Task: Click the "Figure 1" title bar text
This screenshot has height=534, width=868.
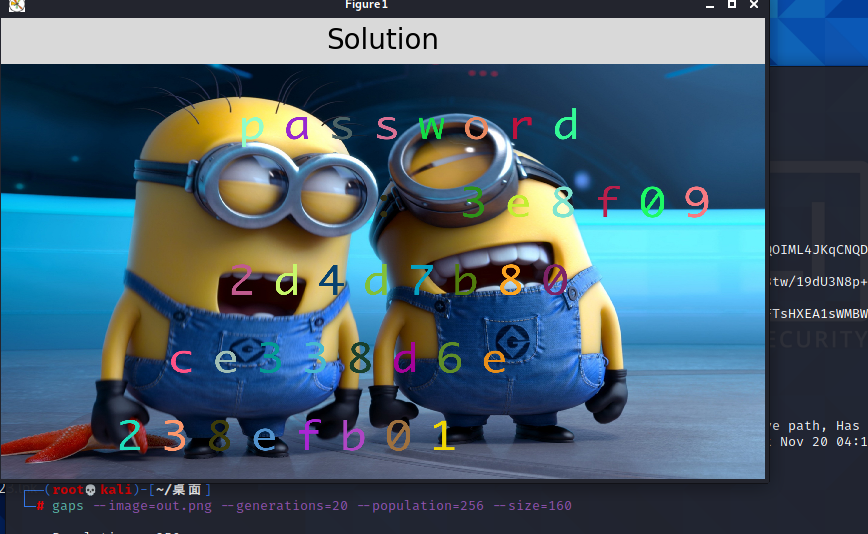Action: [366, 5]
